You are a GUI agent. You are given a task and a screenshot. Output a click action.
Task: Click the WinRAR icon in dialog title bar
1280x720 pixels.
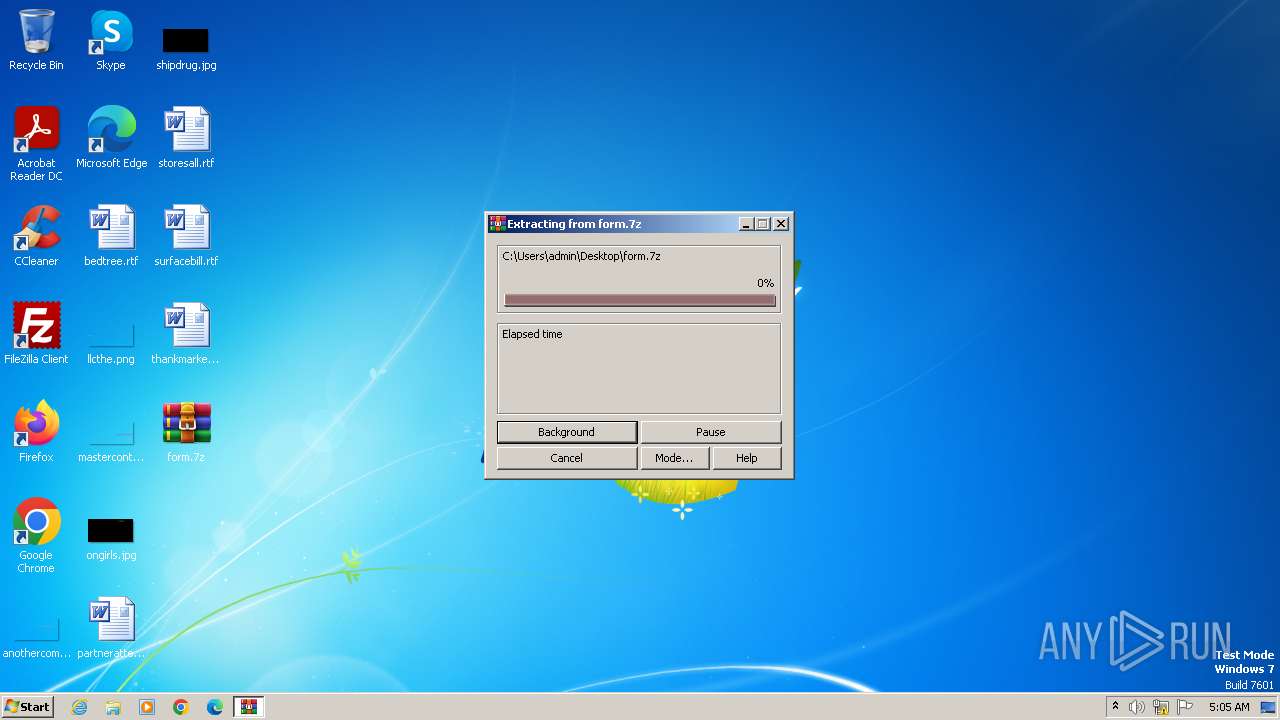[x=496, y=224]
